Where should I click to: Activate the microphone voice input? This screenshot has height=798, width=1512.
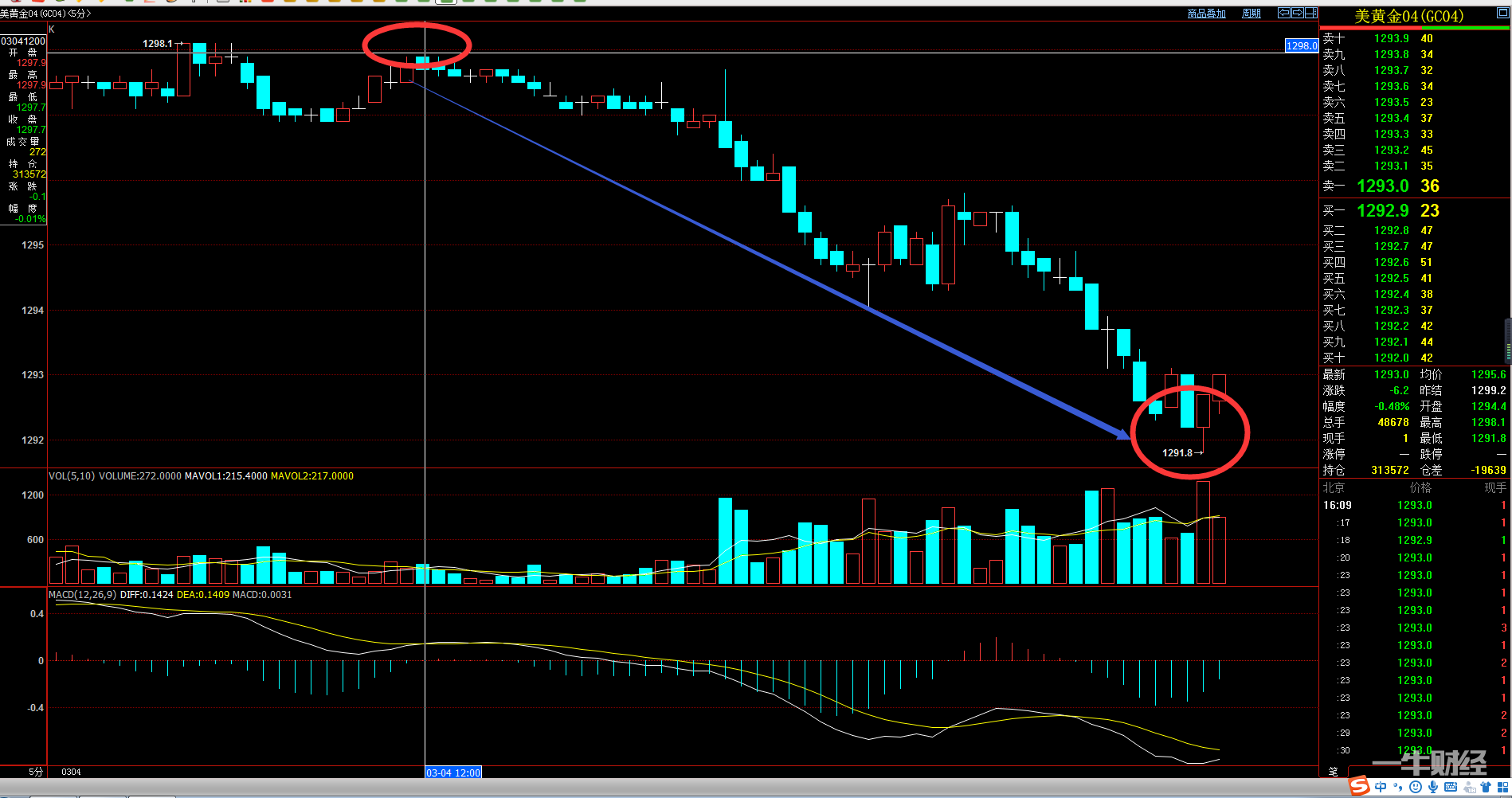click(1433, 787)
